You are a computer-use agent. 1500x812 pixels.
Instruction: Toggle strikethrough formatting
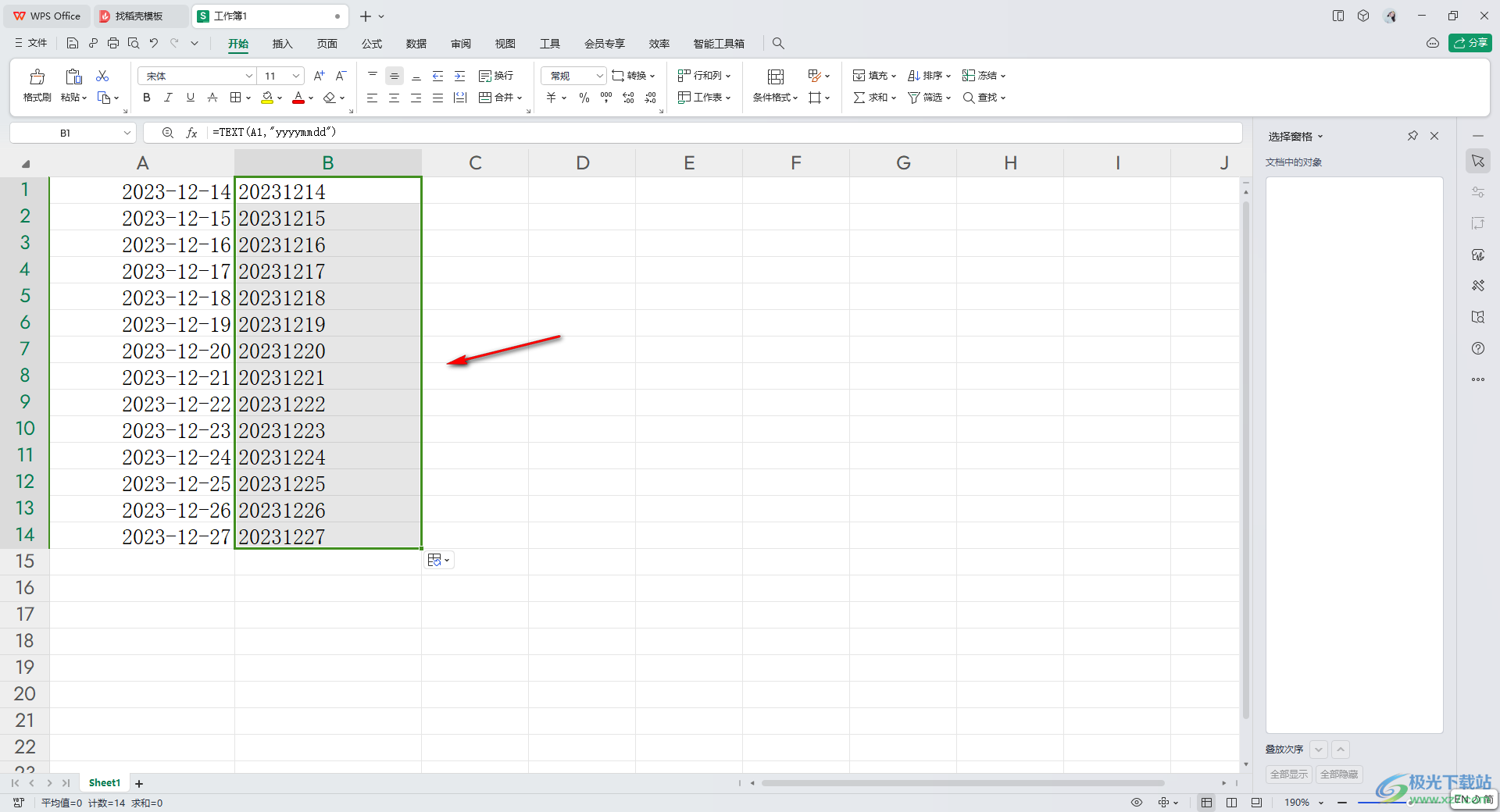click(x=212, y=98)
